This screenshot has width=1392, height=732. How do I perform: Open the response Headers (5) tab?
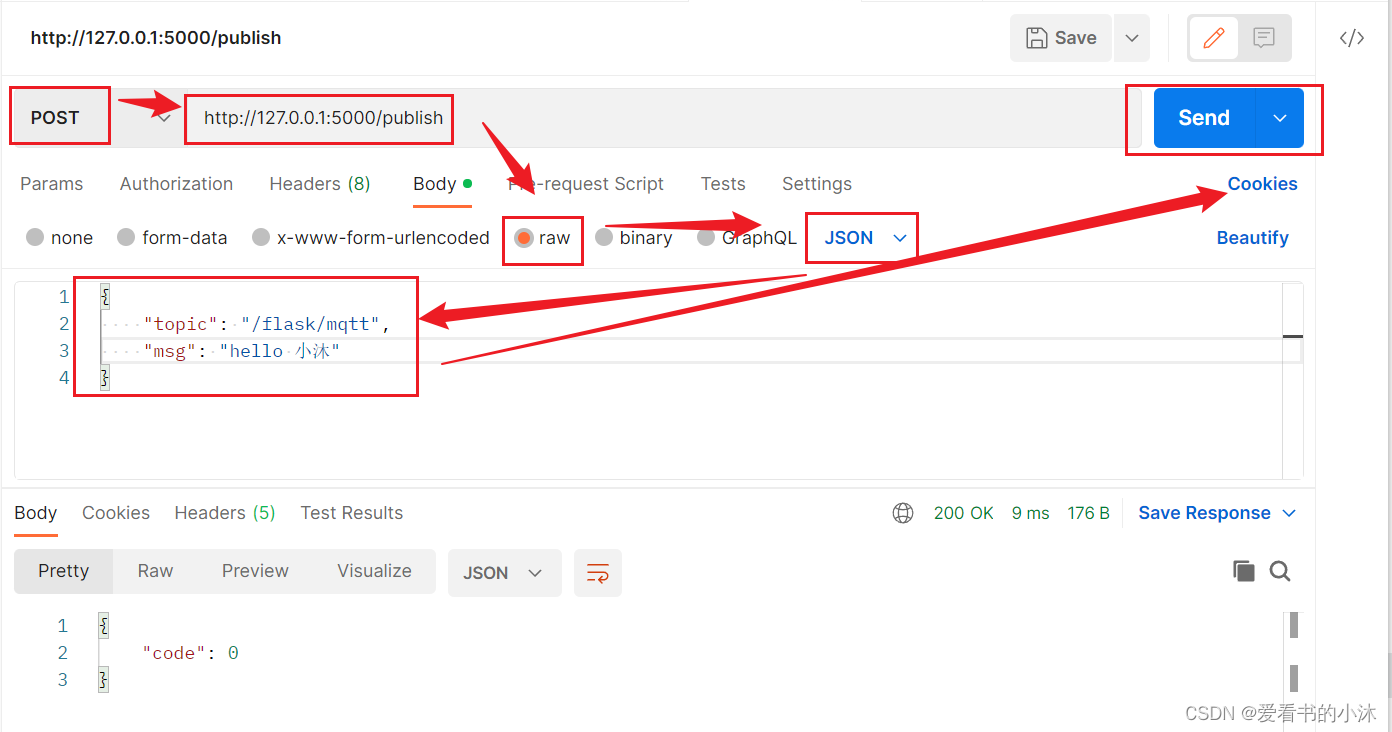[225, 513]
